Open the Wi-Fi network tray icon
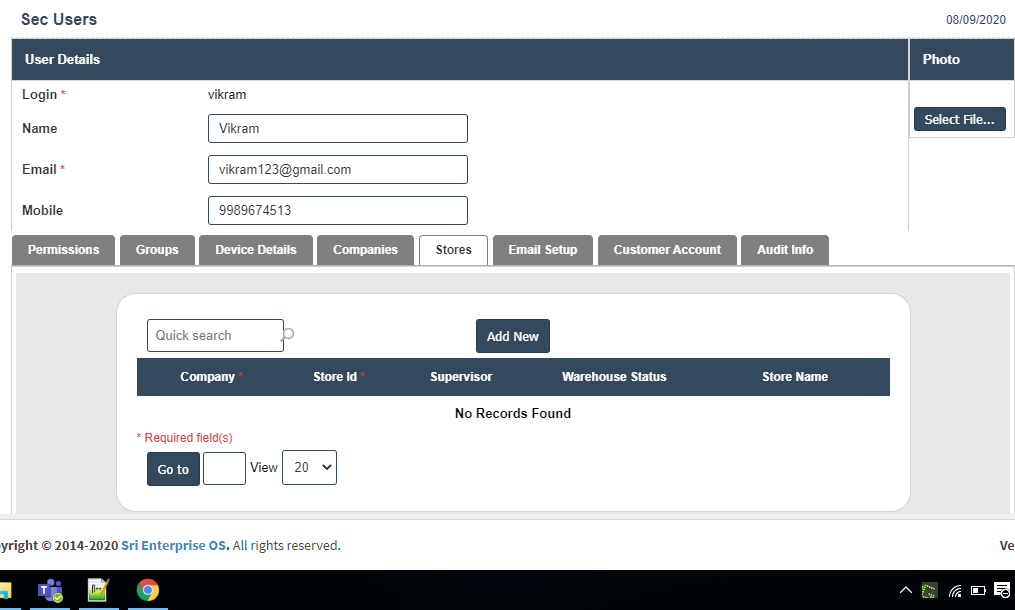The height and width of the screenshot is (610, 1015). pyautogui.click(x=955, y=590)
